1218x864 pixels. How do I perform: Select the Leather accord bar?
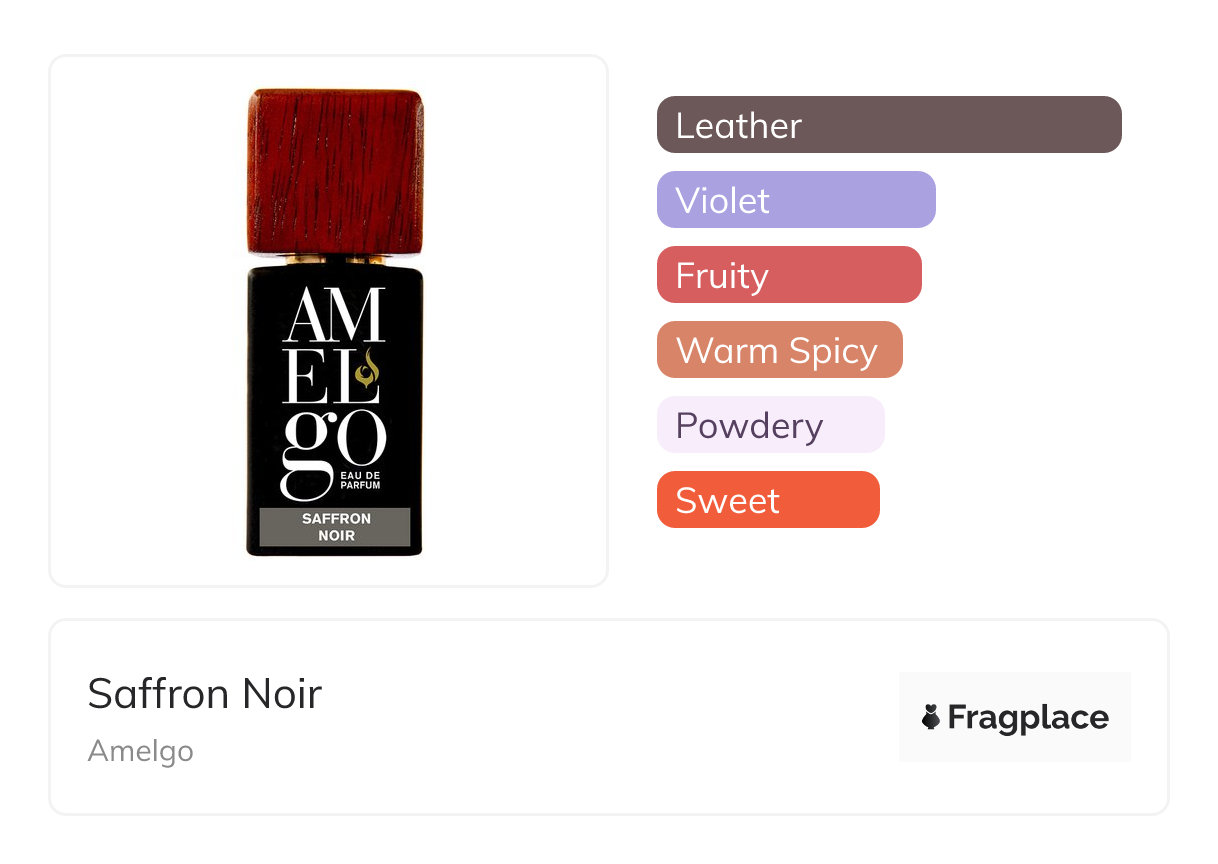(x=889, y=125)
